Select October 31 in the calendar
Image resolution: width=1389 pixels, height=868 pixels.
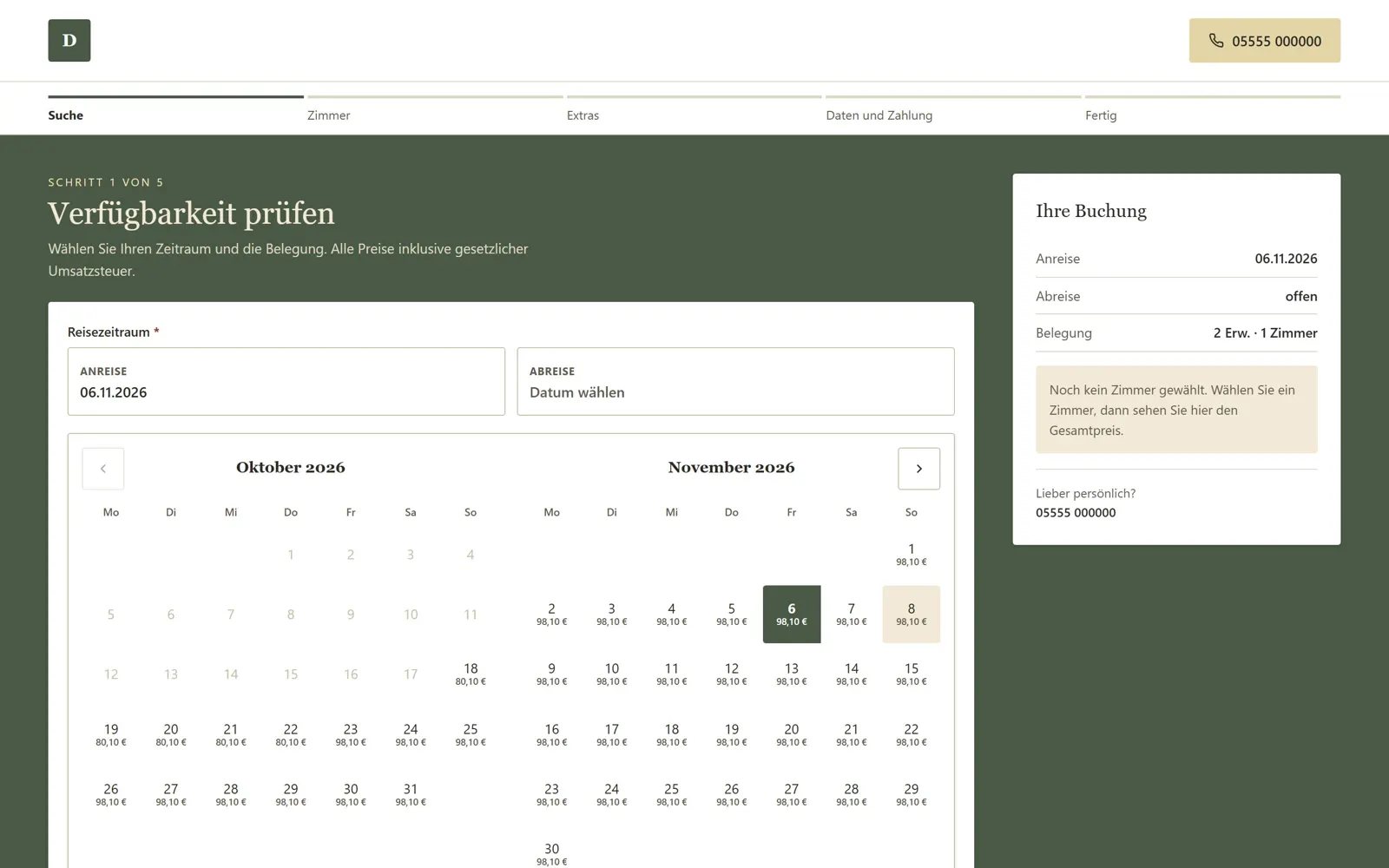point(411,794)
